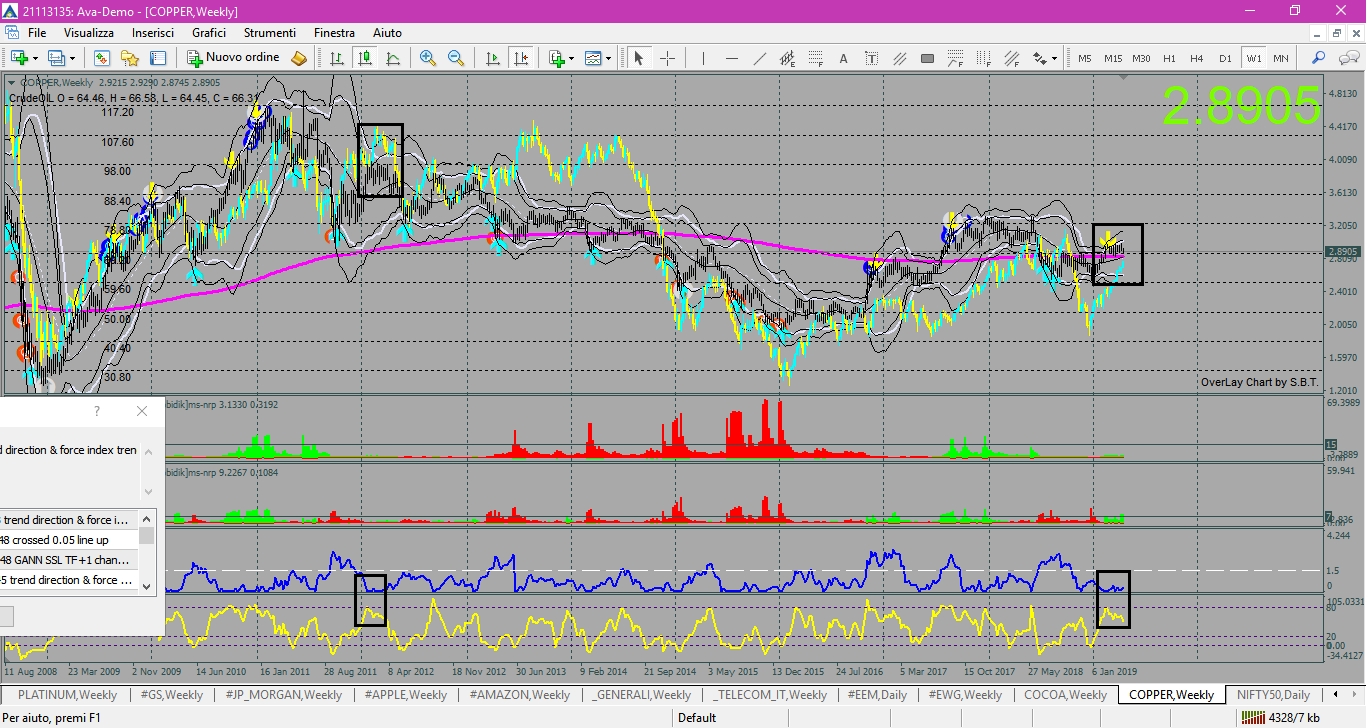1366x728 pixels.
Task: Switch to PLATINUM,Weekly chart tab
Action: coord(68,695)
